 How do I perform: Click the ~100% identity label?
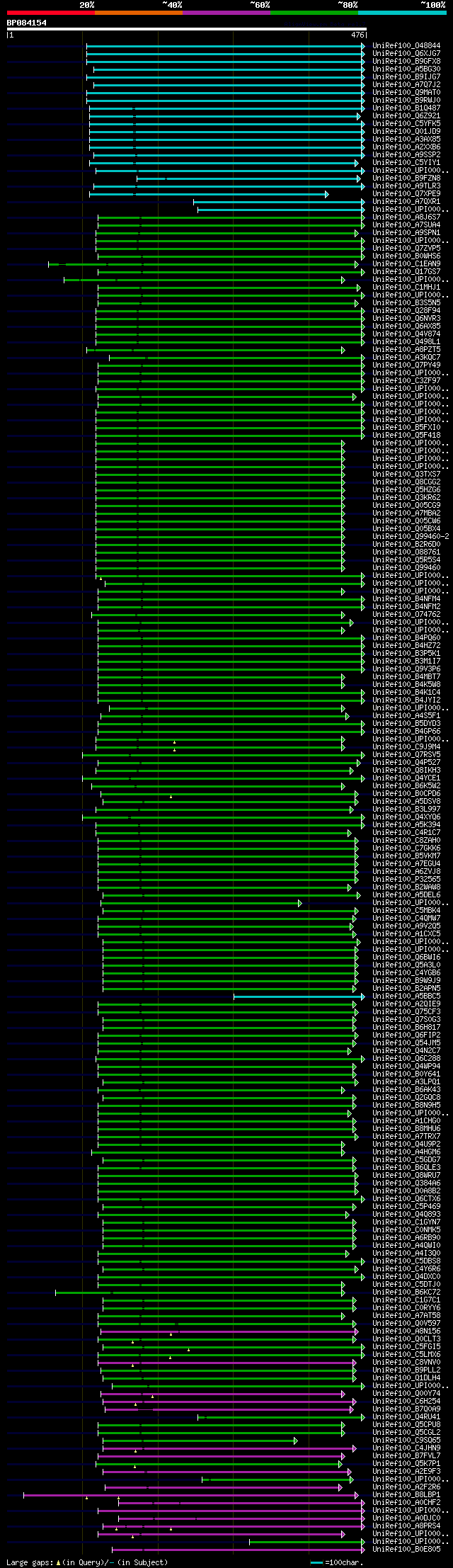pyautogui.click(x=433, y=5)
